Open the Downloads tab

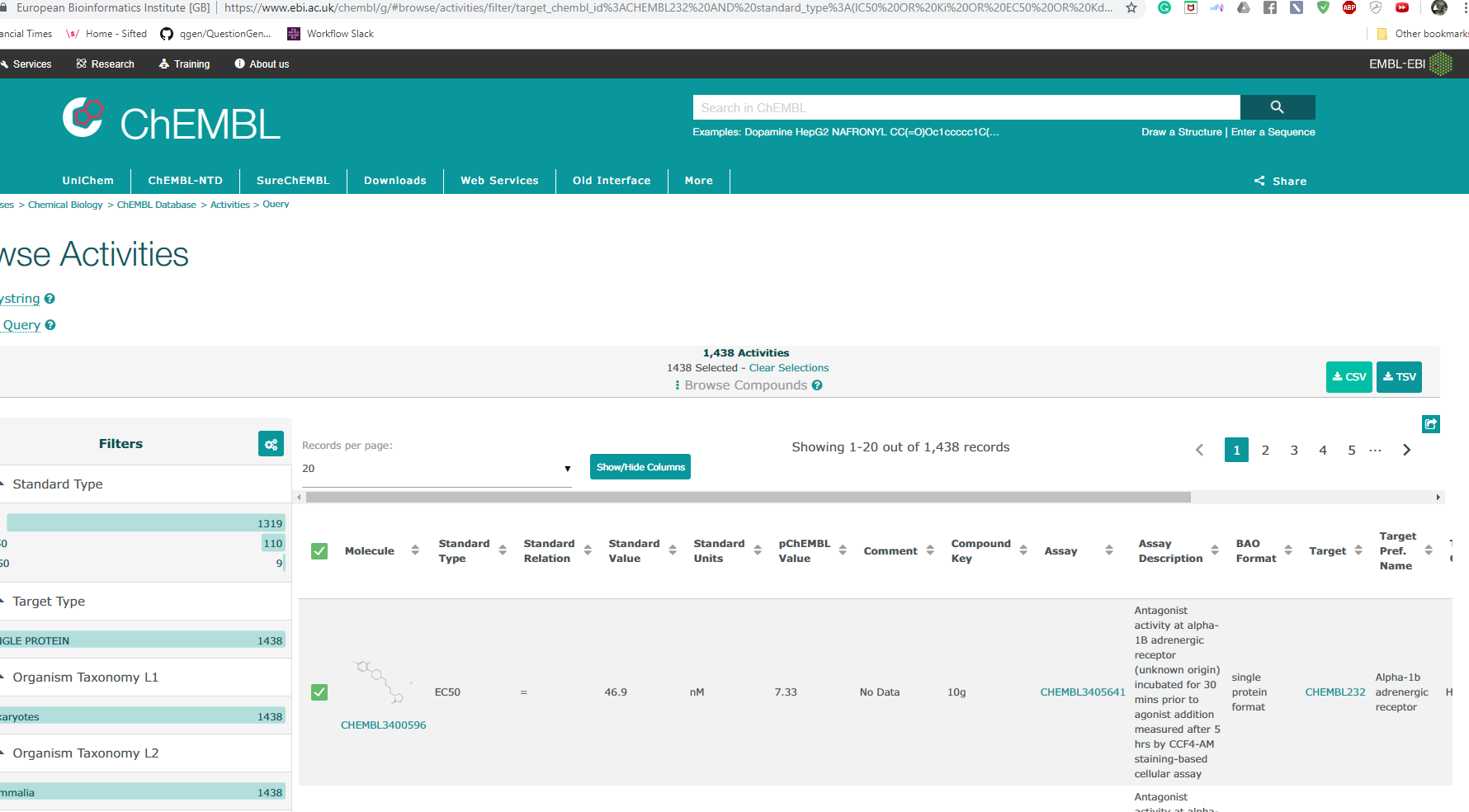tap(395, 181)
